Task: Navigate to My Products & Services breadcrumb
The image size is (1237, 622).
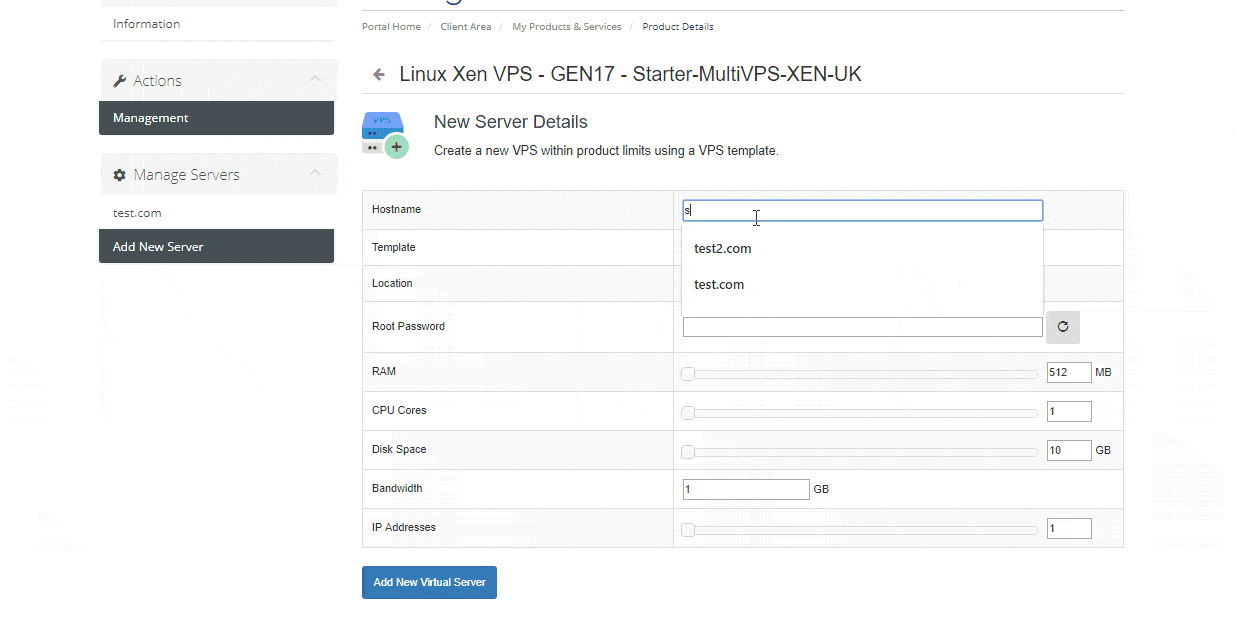Action: [x=566, y=27]
